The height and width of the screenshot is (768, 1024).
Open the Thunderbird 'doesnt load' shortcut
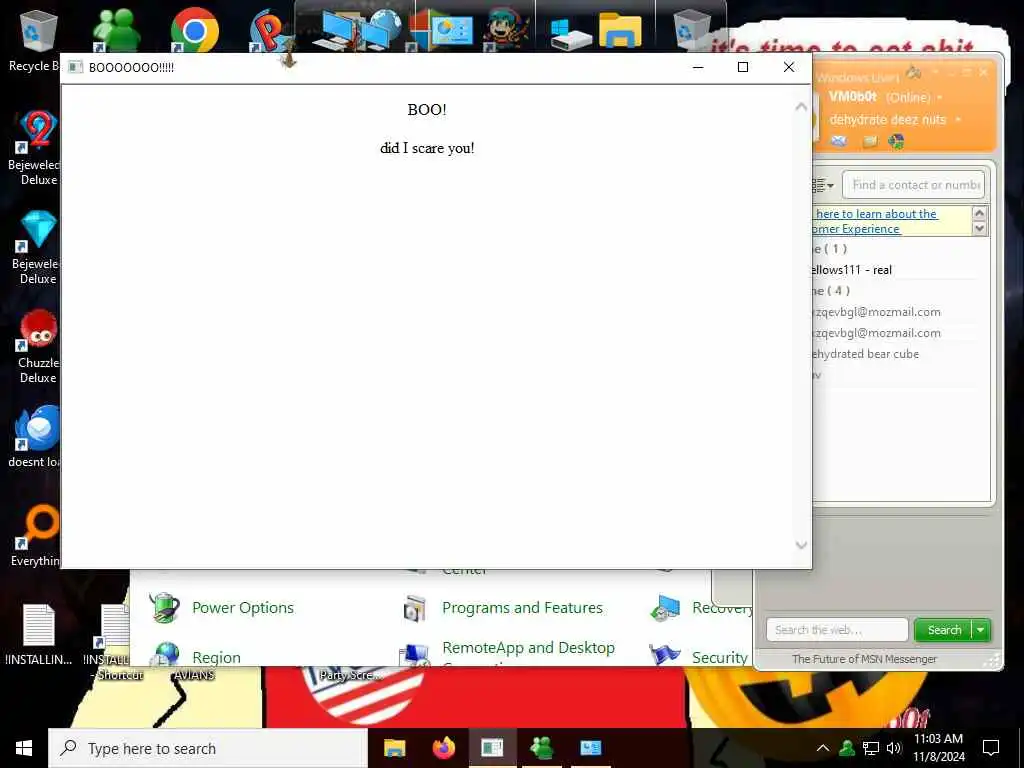38,428
